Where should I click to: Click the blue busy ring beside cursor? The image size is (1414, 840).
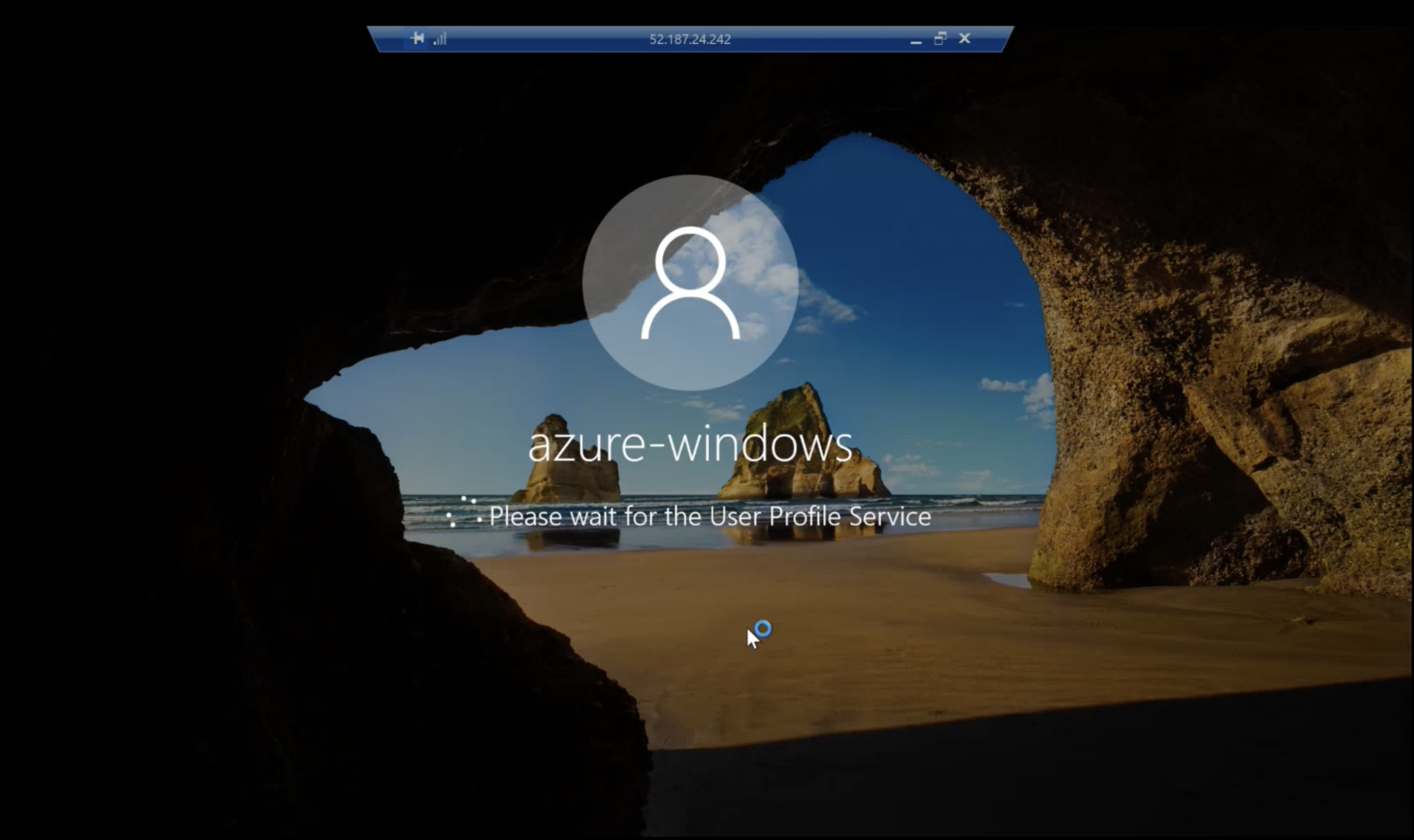click(x=763, y=629)
